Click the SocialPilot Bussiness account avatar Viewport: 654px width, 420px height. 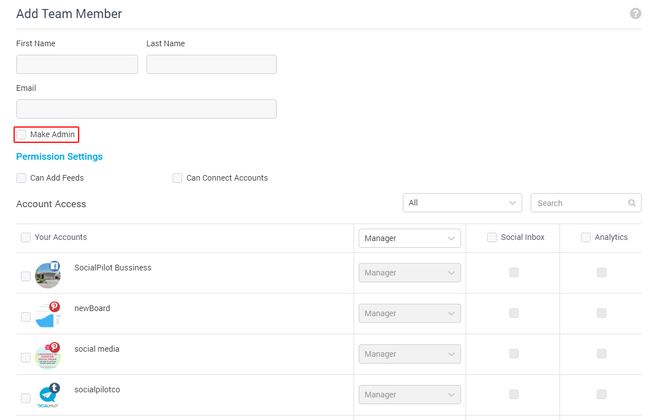47,275
